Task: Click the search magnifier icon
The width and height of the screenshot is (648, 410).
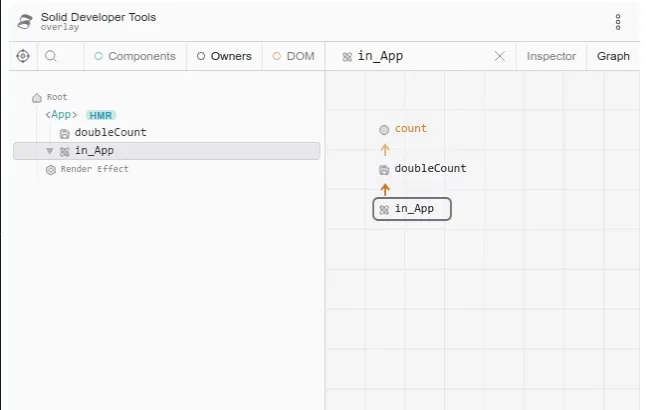Action: 51,56
